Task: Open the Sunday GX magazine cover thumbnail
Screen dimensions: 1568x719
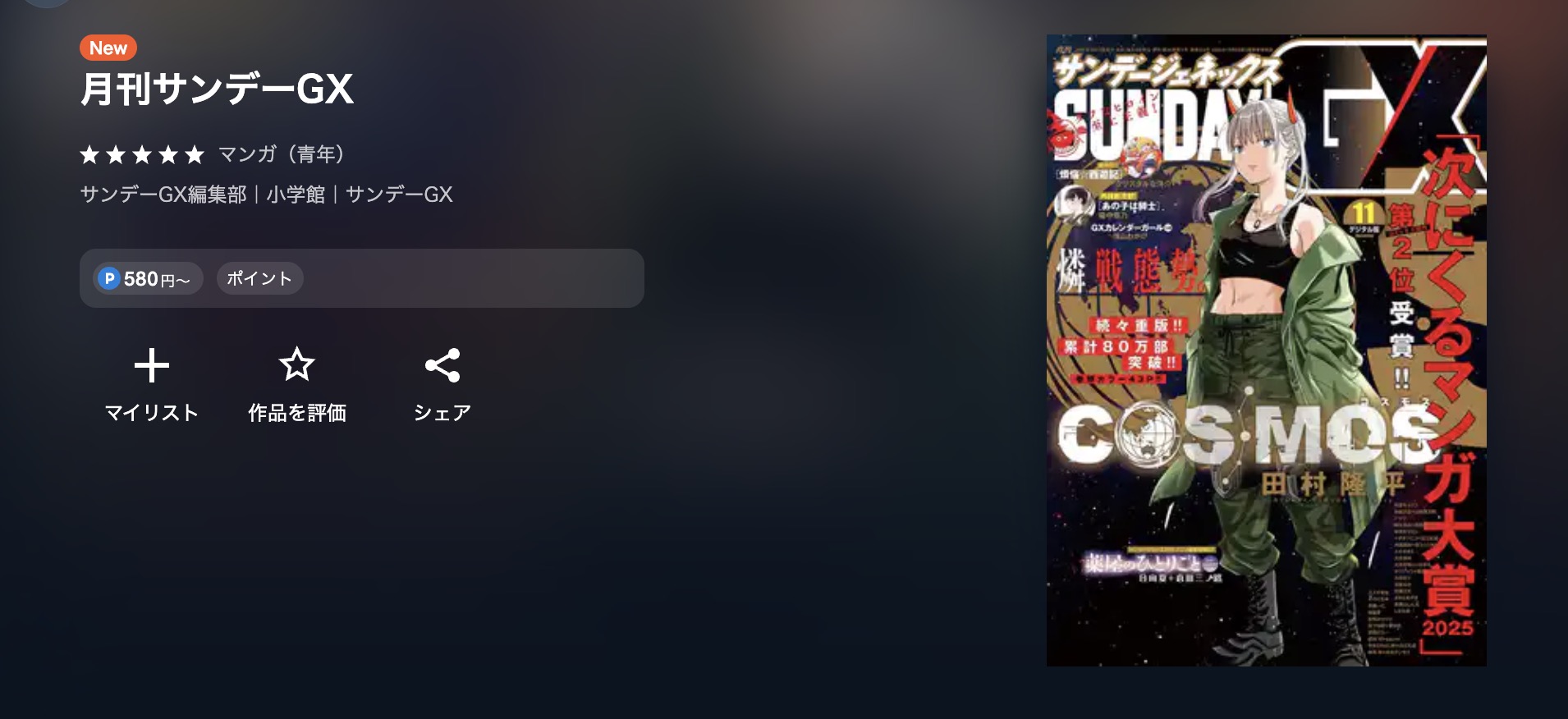Action: [x=1266, y=350]
